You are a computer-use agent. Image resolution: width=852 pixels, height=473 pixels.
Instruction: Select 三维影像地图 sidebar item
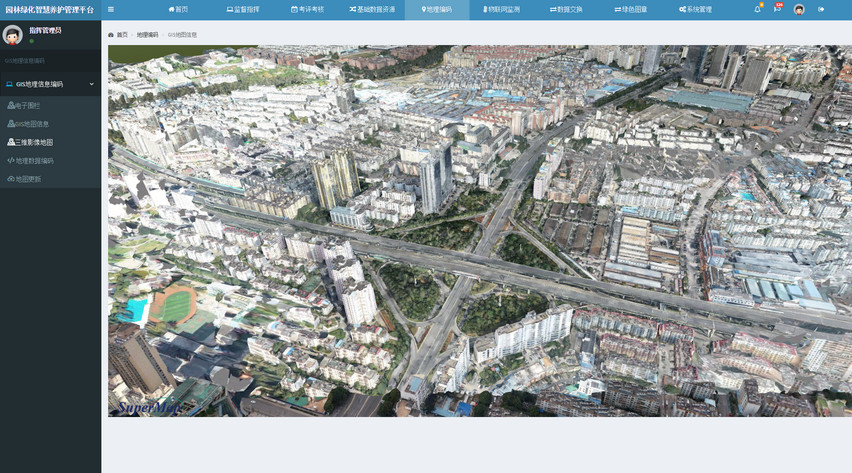[x=34, y=142]
